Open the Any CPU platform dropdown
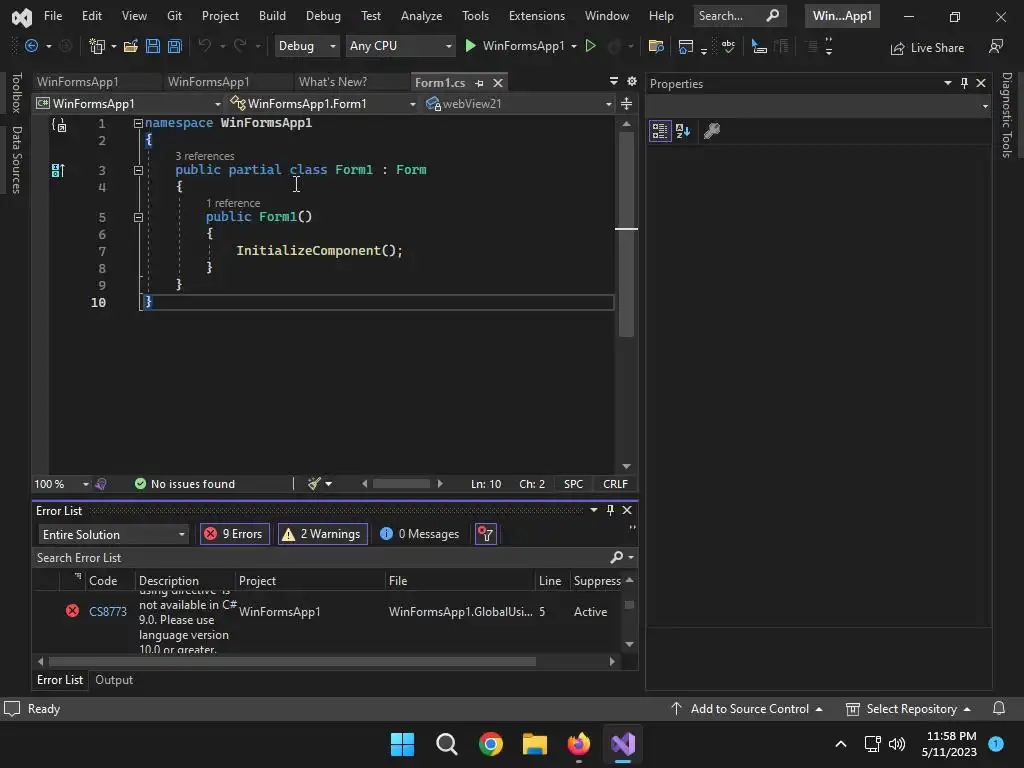Image resolution: width=1024 pixels, height=768 pixels. (400, 46)
